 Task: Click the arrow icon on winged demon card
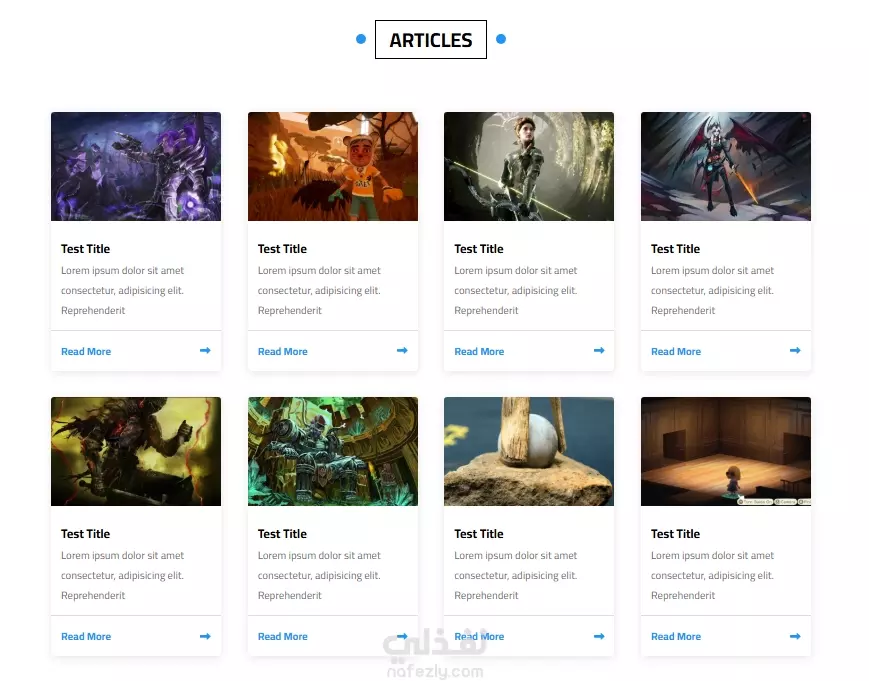click(x=795, y=350)
